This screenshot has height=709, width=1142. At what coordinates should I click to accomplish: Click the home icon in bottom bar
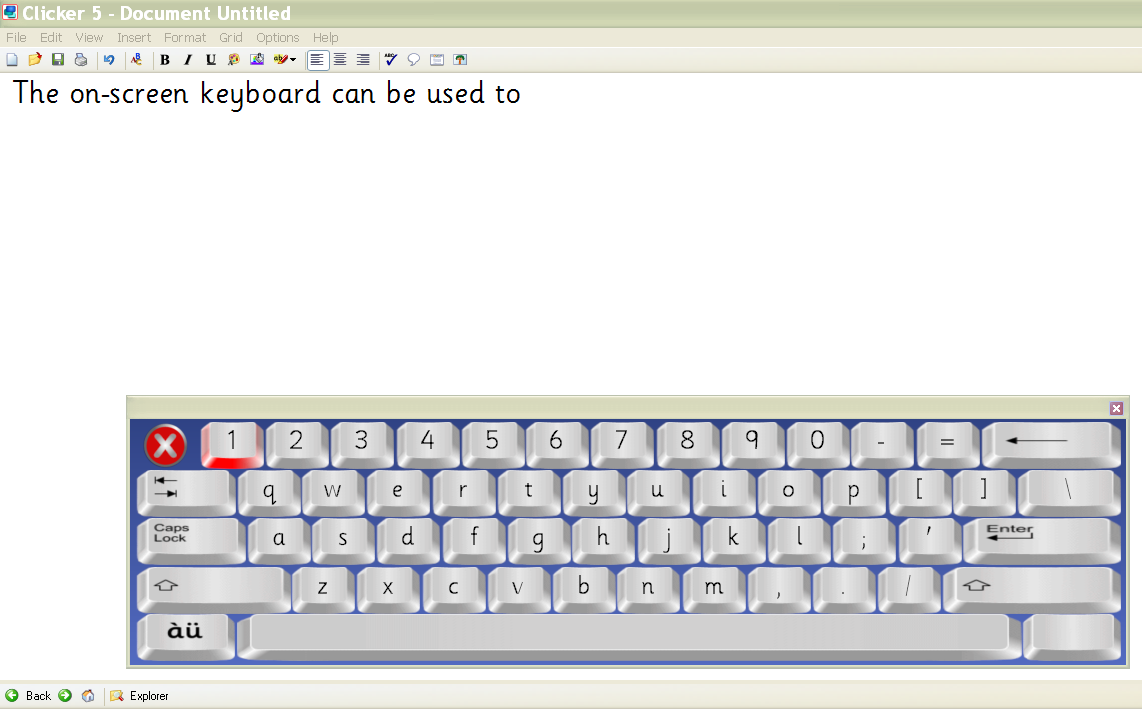click(88, 696)
